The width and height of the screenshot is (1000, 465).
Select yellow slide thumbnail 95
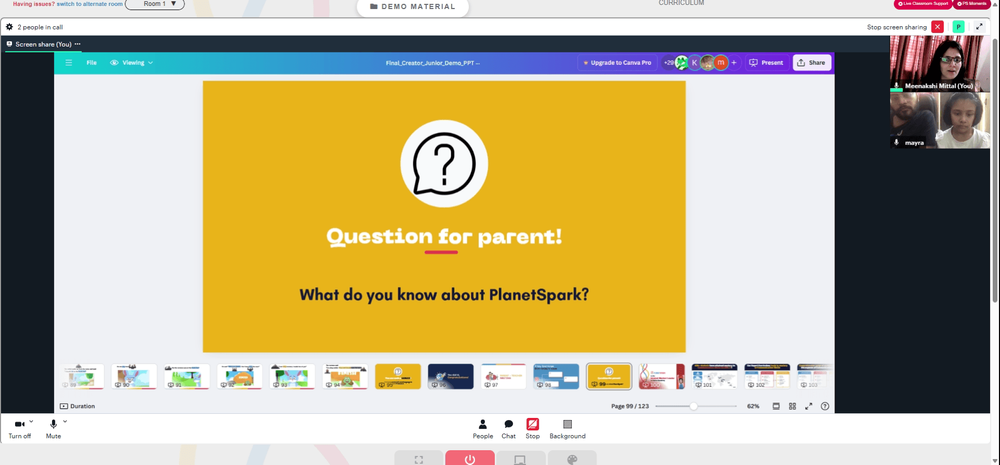pos(398,376)
